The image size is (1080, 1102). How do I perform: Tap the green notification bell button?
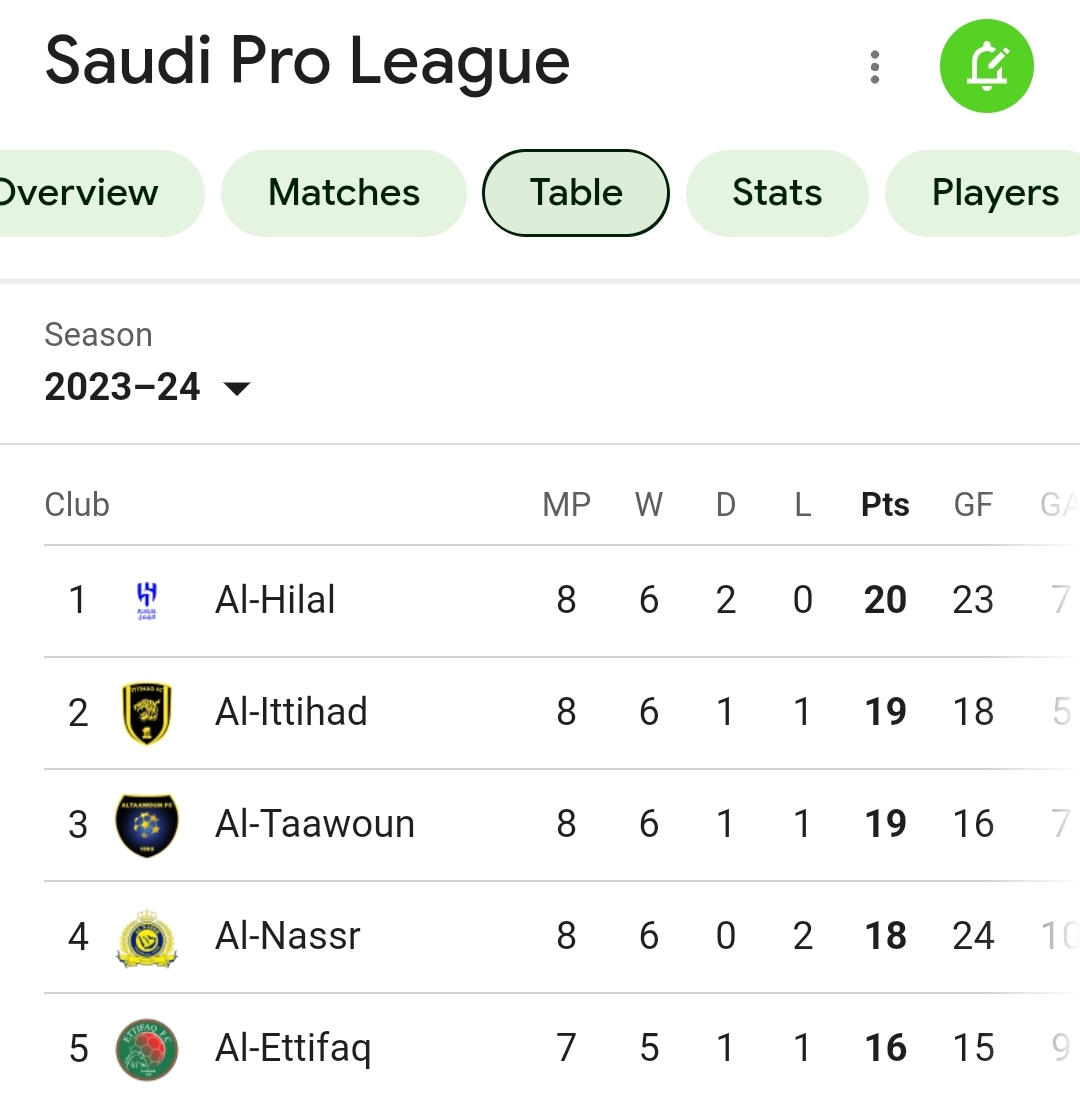(987, 66)
